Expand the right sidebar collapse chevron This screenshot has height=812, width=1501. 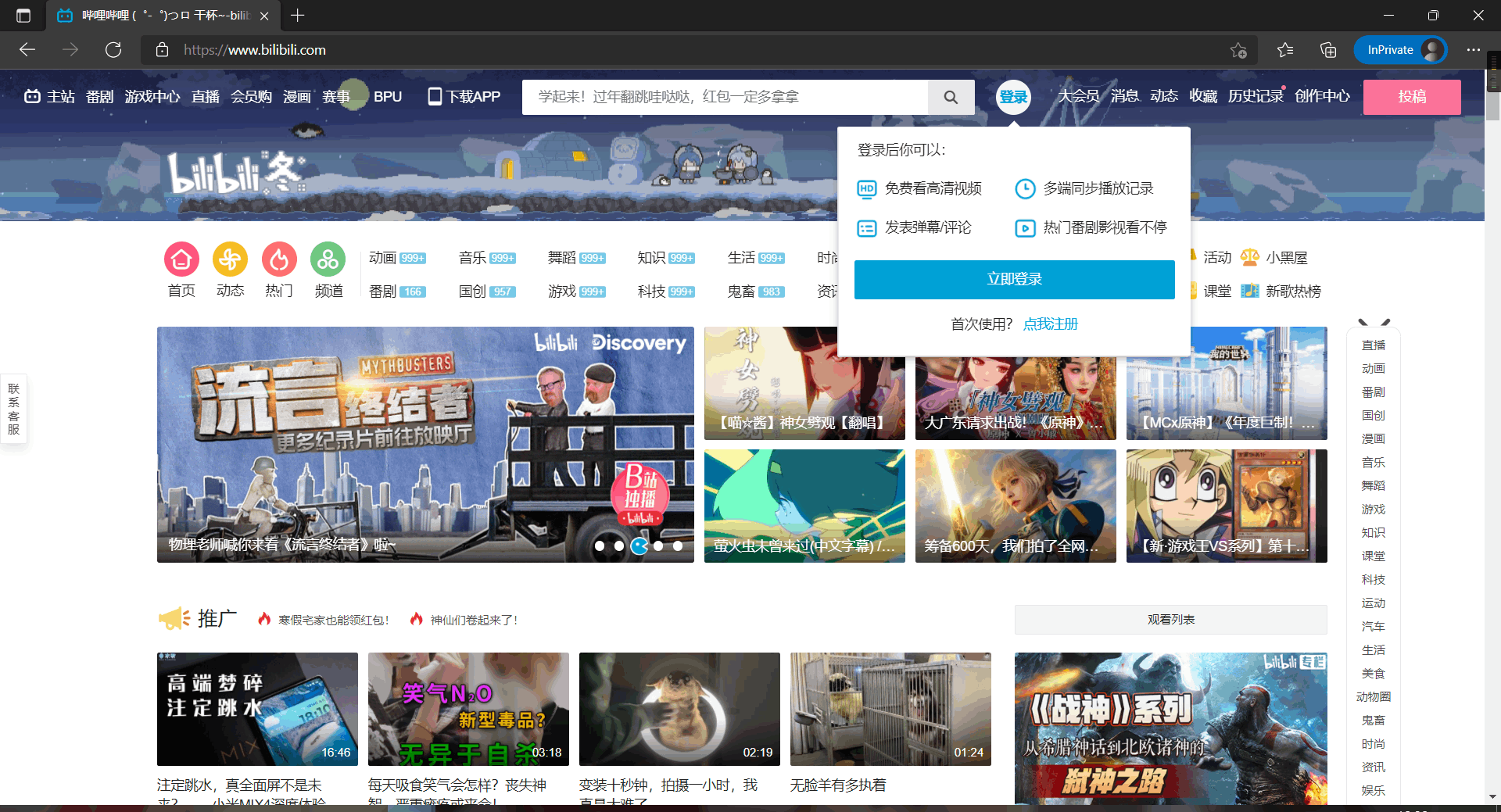1374,322
